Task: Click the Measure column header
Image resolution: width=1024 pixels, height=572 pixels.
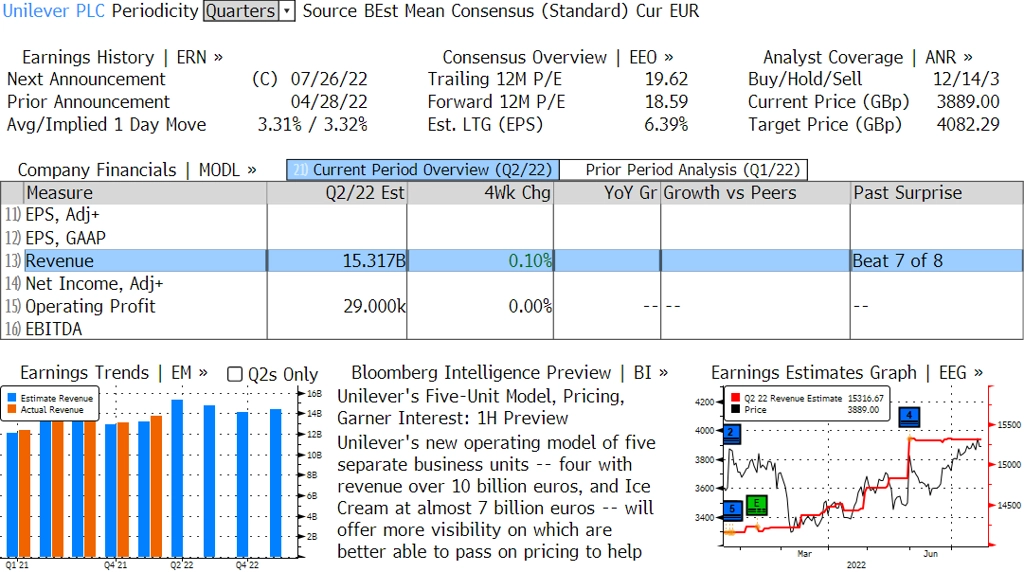Action: coord(145,193)
